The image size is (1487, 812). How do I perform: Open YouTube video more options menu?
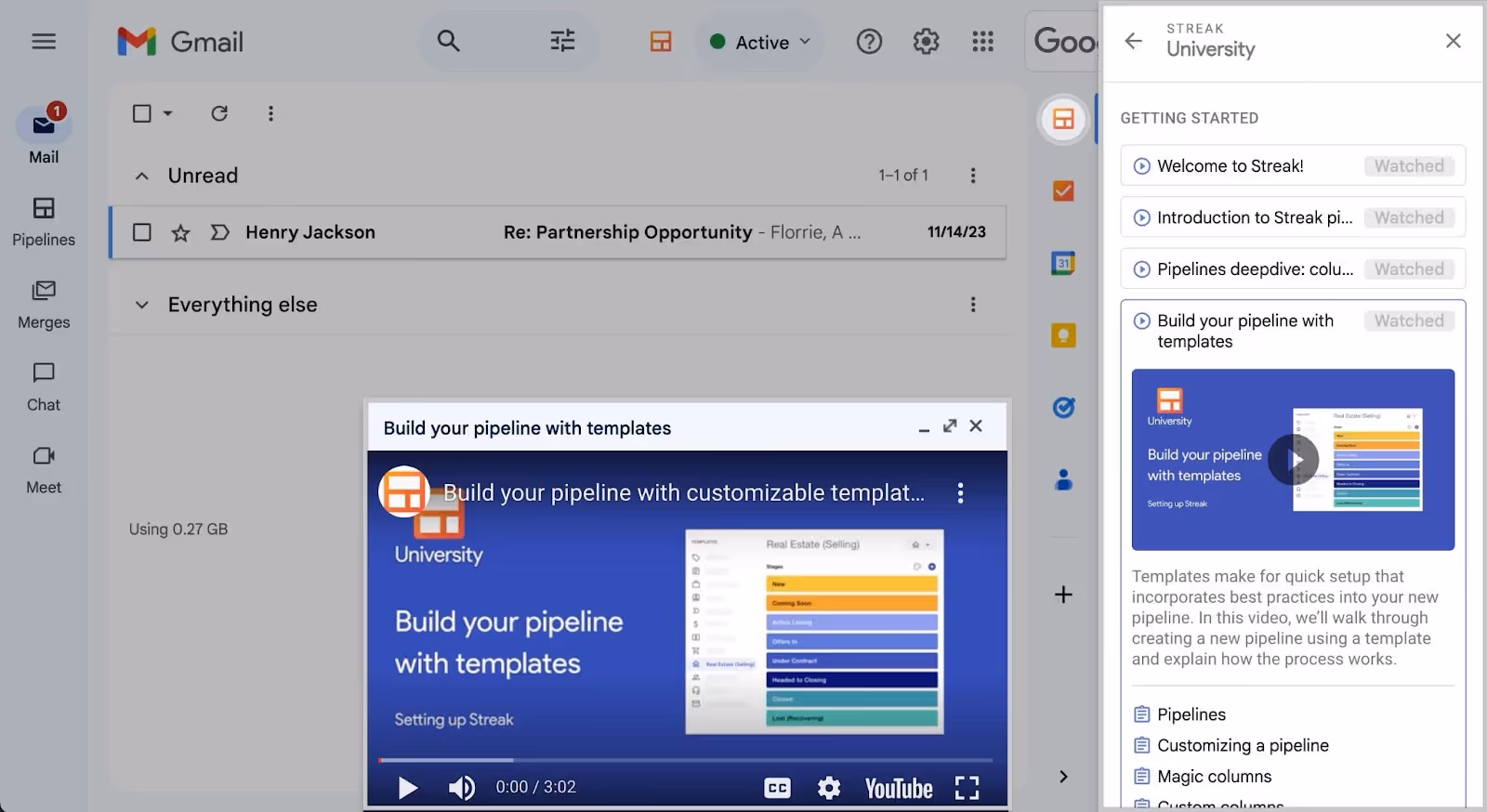click(960, 493)
